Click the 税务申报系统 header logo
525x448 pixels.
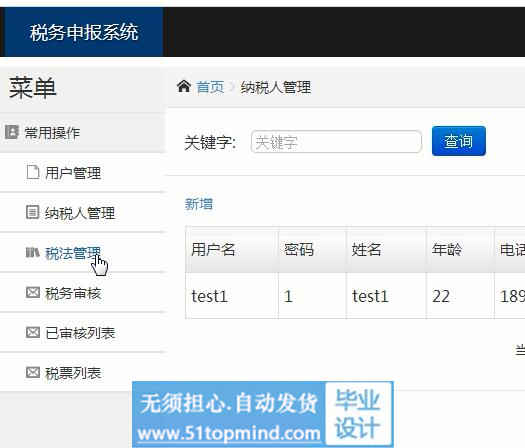click(84, 32)
